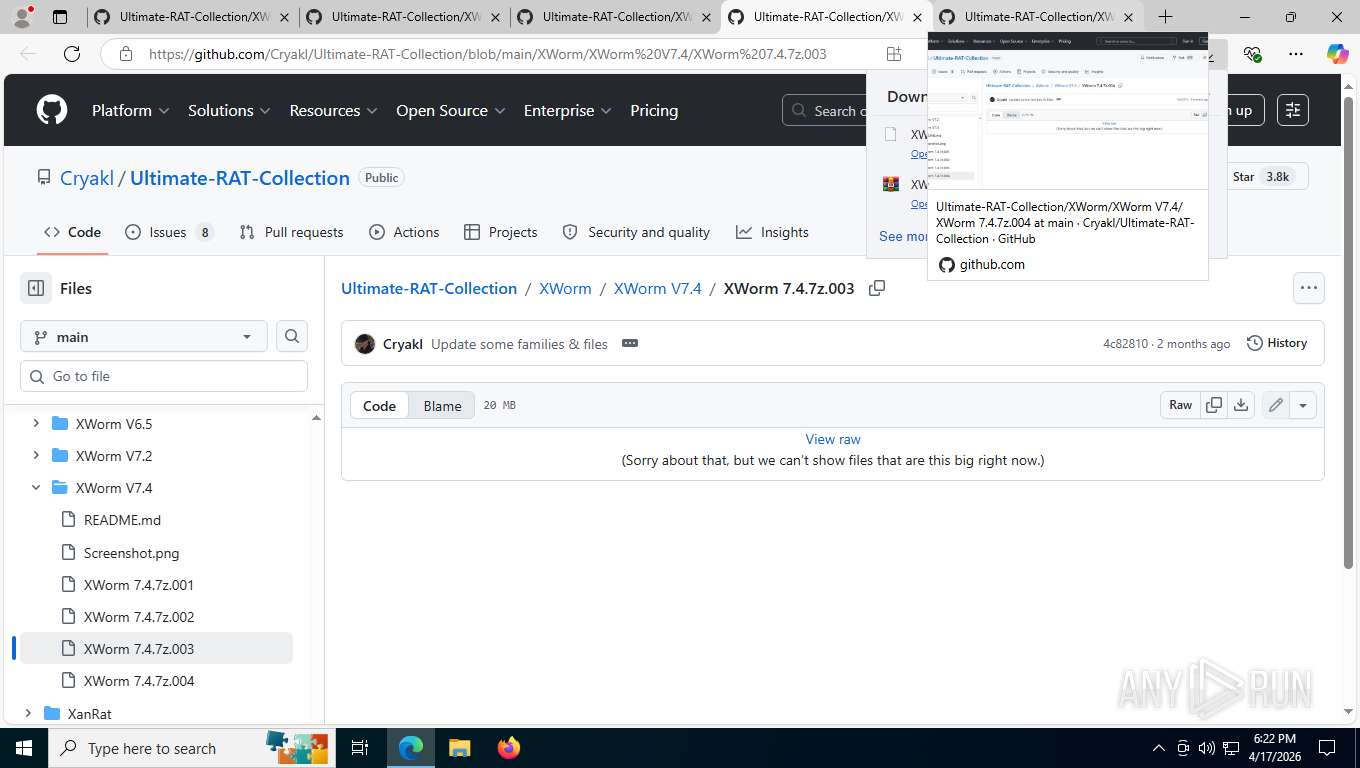
Task: Expand commit message ellipsis button
Action: point(629,343)
